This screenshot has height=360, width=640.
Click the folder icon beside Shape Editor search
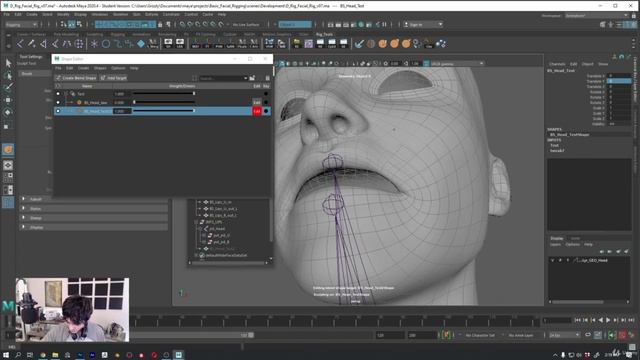click(x=252, y=78)
